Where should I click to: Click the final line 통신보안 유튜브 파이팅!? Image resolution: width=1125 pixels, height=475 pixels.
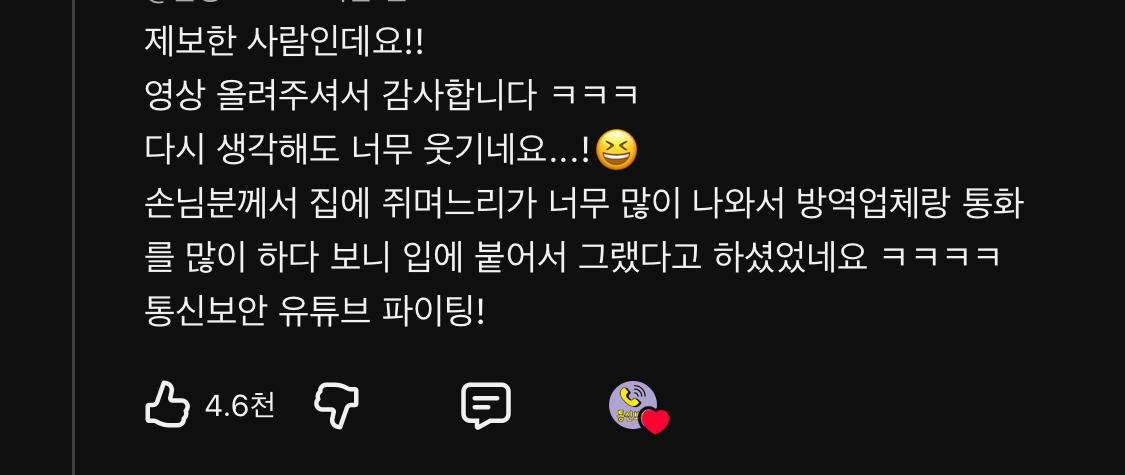coord(315,311)
